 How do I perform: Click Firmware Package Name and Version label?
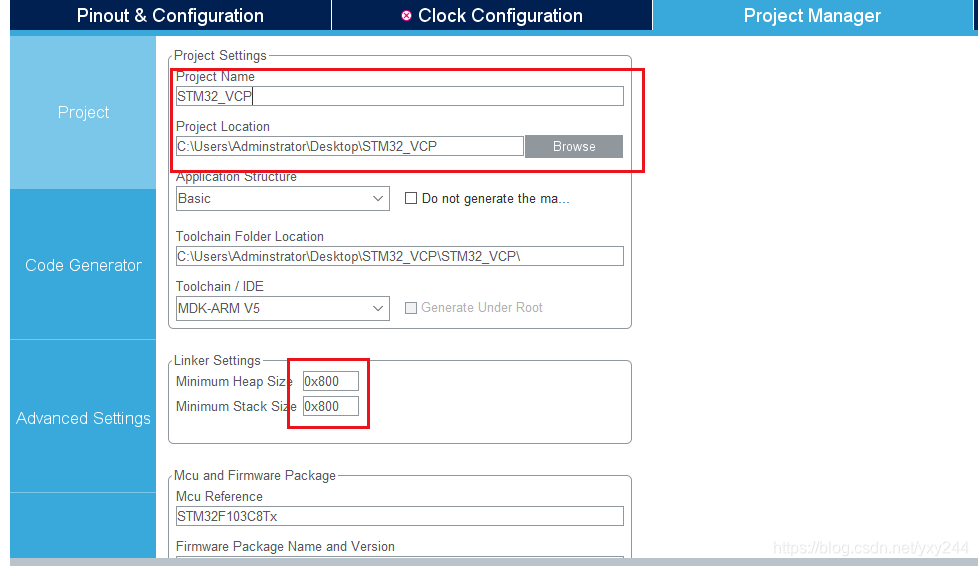point(285,546)
